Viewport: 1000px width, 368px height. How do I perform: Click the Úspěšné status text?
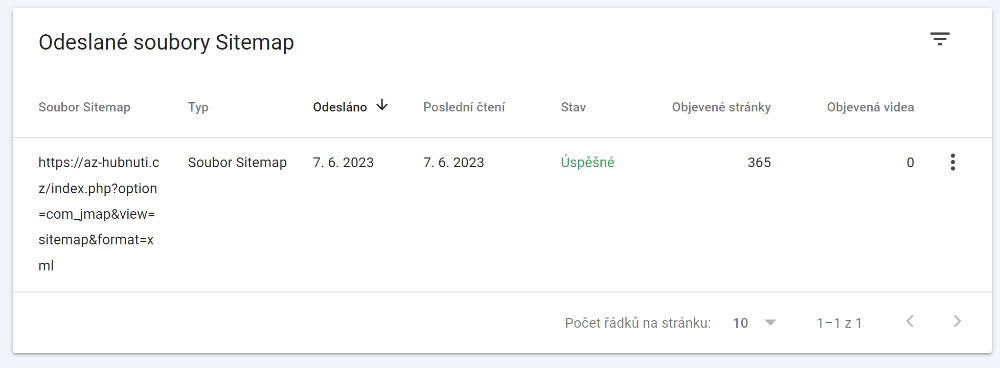587,163
